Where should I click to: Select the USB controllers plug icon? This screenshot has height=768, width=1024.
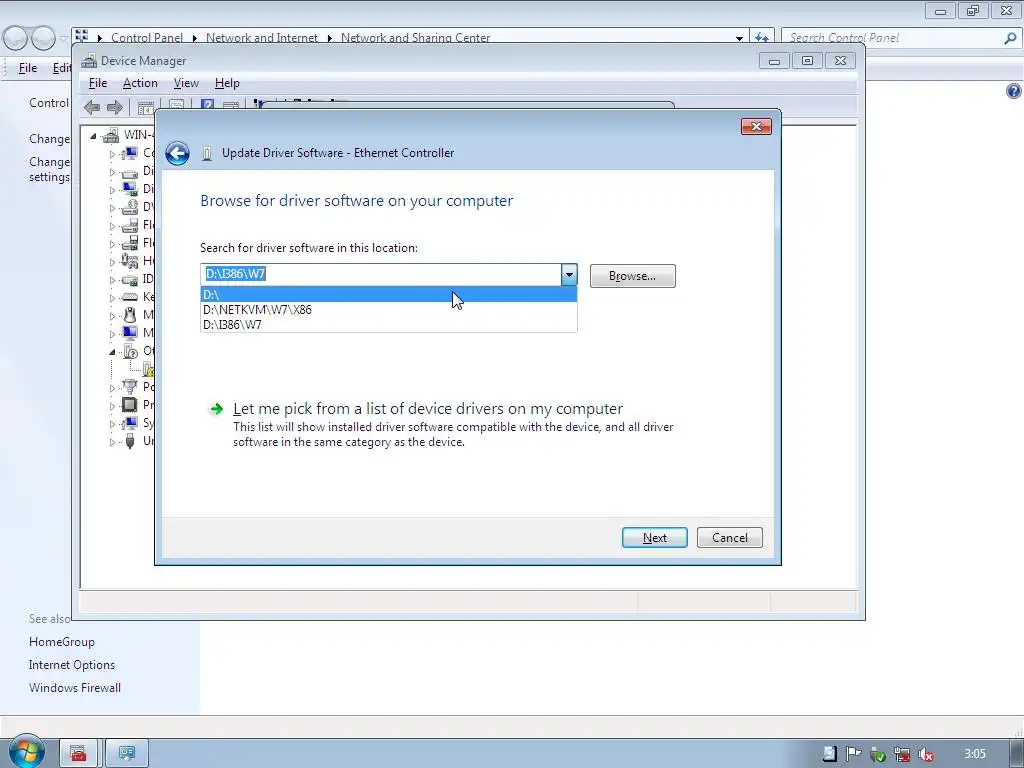130,441
